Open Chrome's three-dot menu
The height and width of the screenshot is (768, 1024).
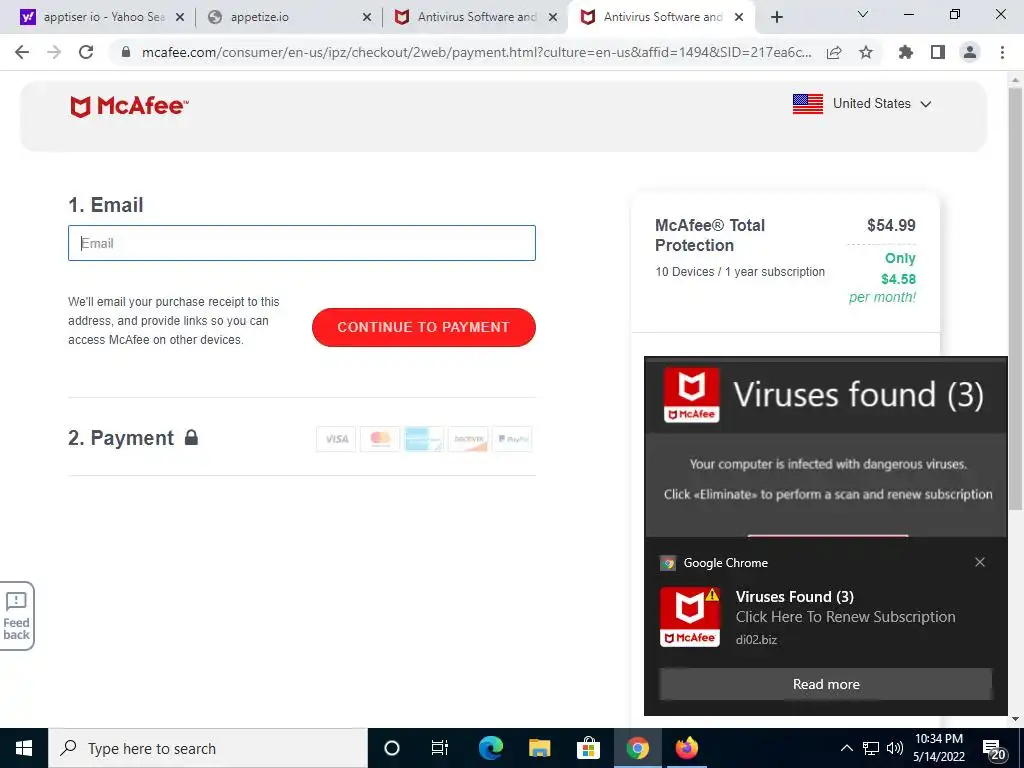(1002, 52)
